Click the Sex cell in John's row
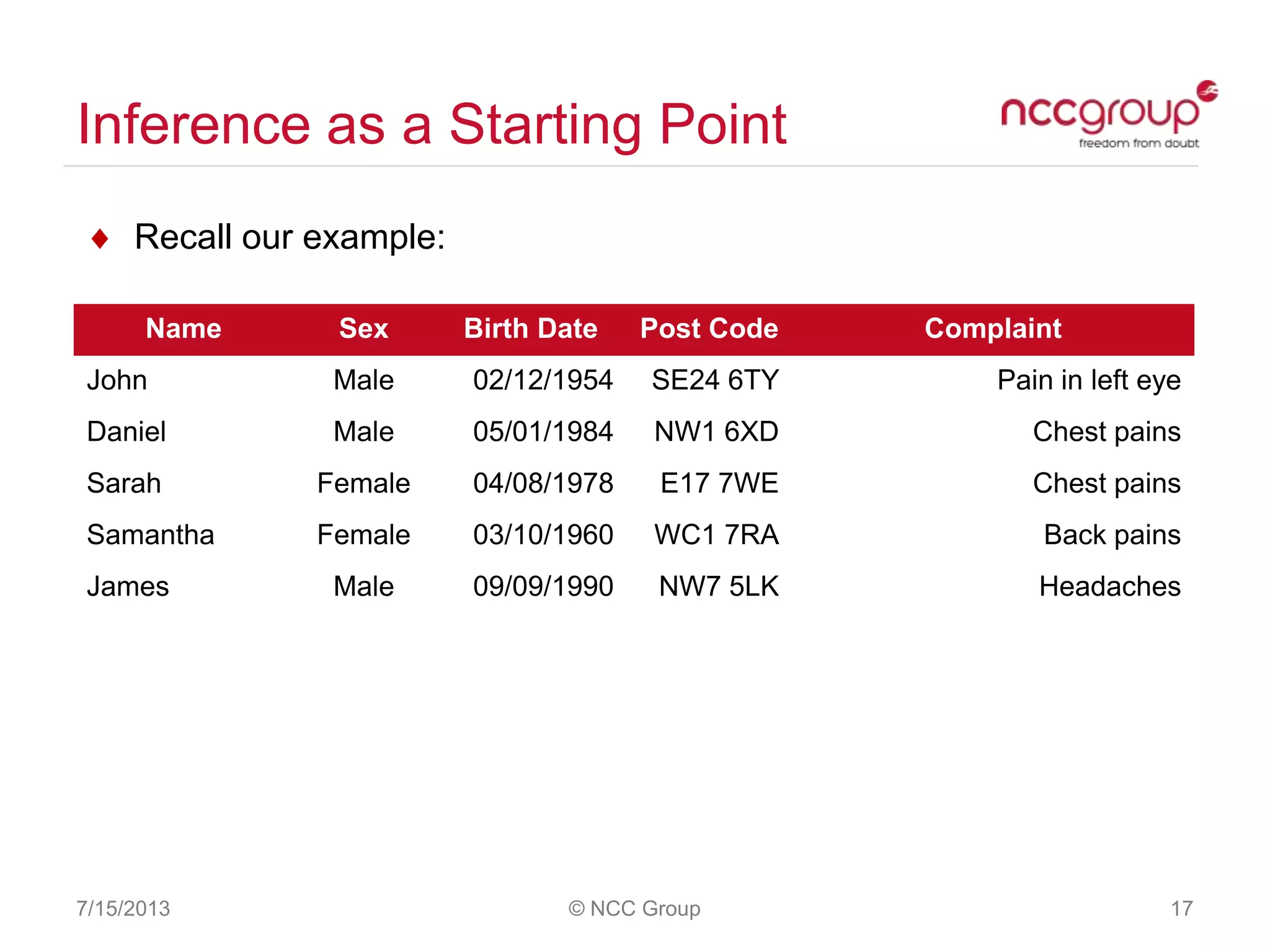 pos(363,380)
